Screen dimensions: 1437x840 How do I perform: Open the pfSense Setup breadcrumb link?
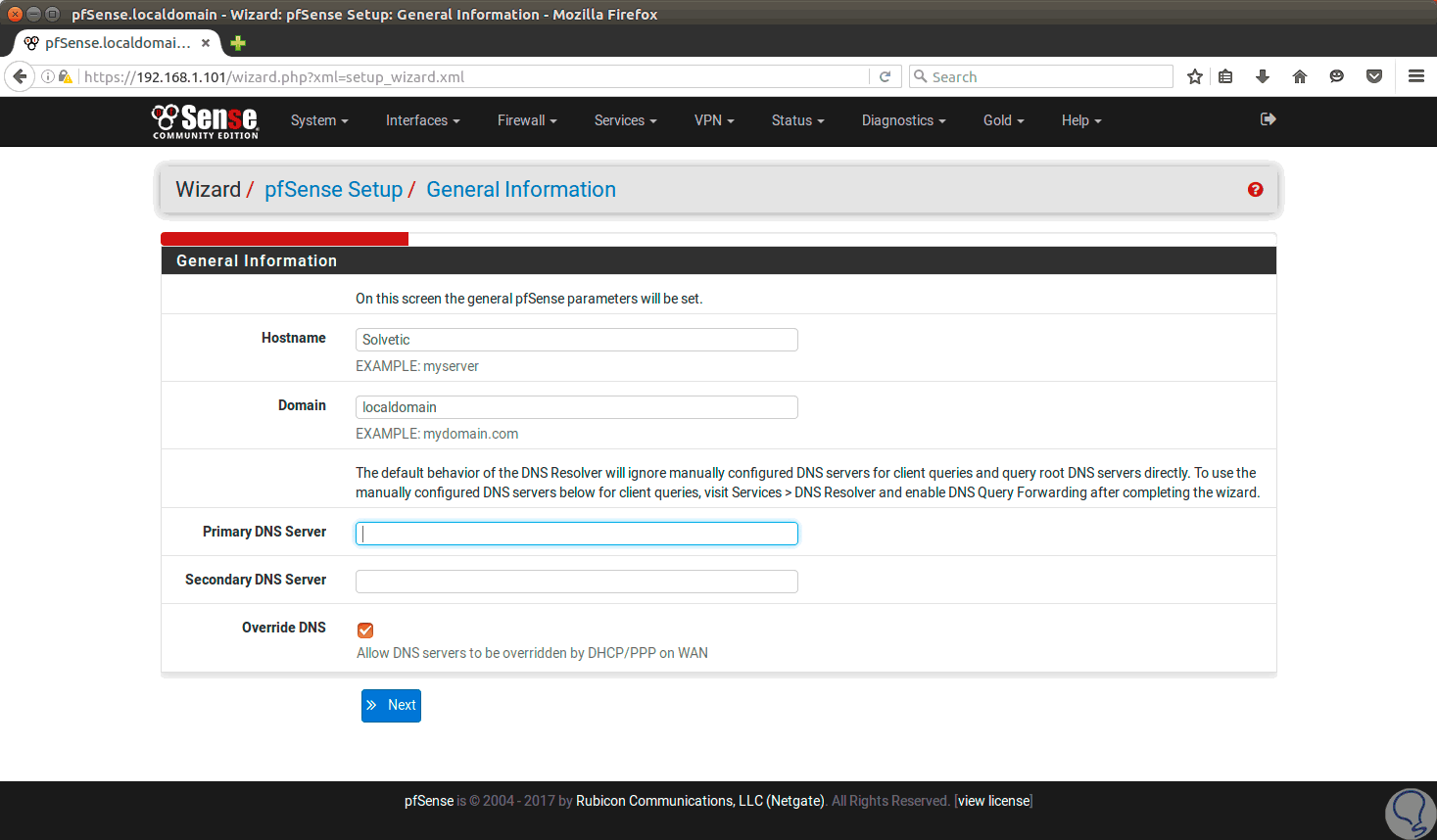point(333,190)
